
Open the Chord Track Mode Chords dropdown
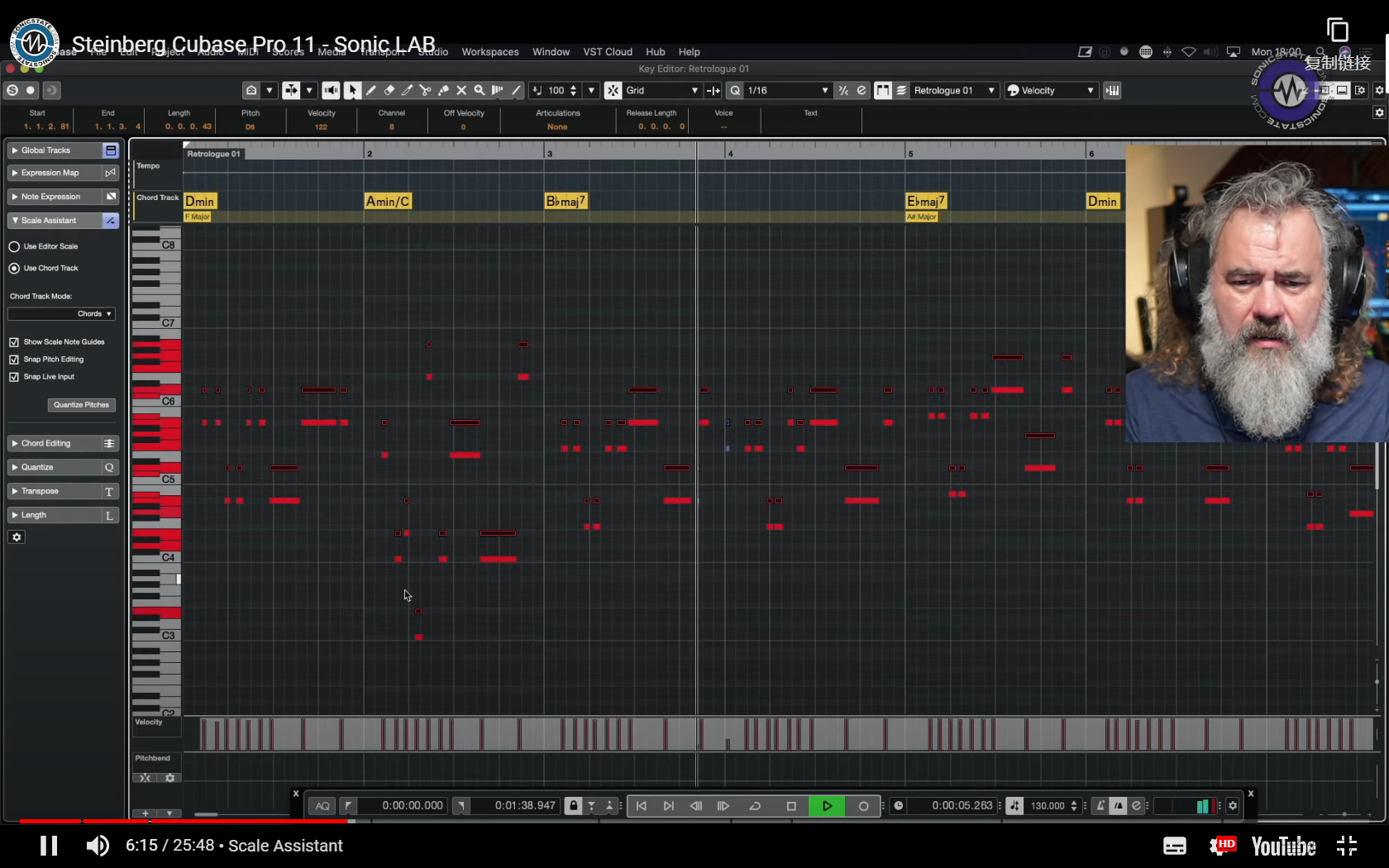[61, 314]
